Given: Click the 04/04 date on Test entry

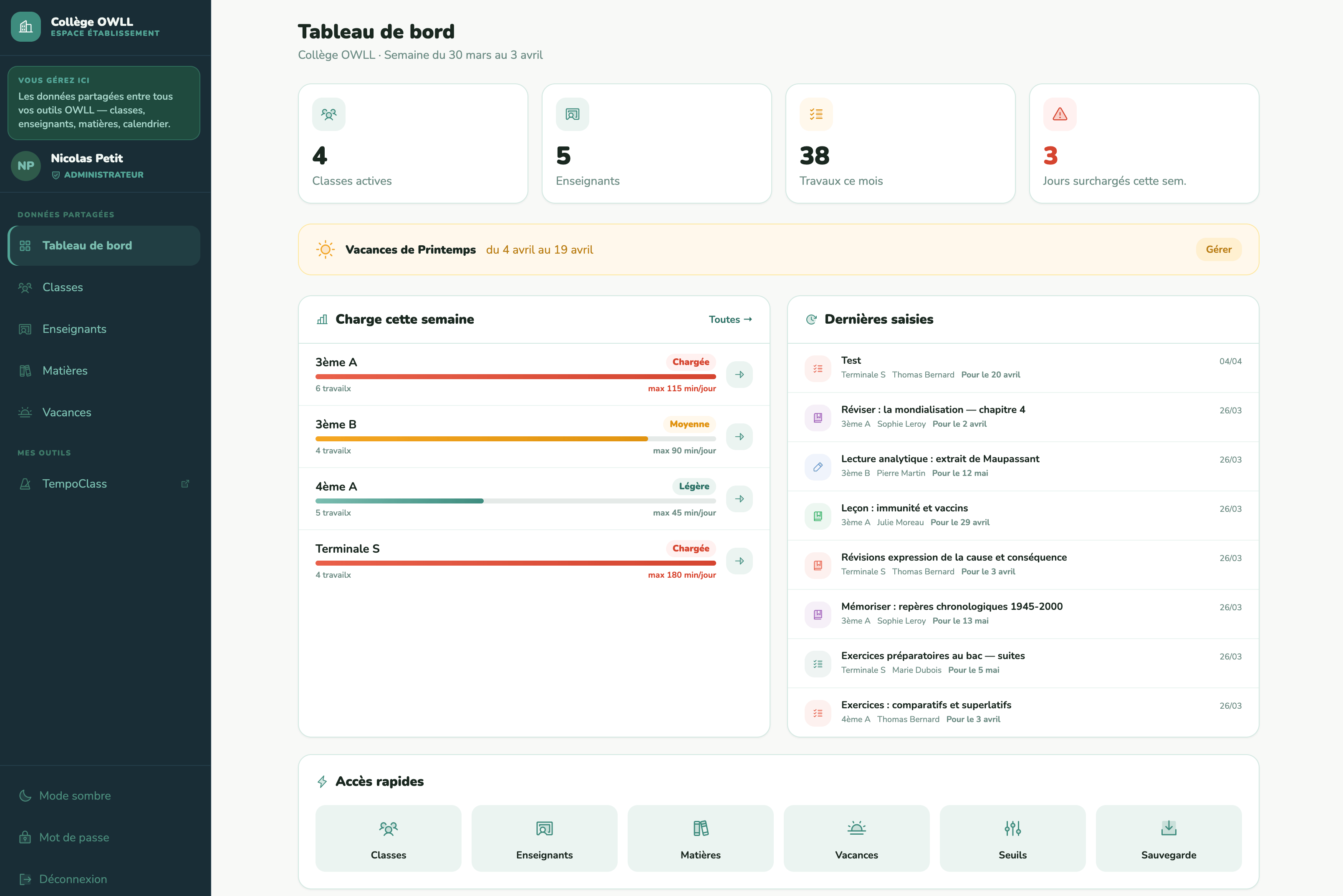Looking at the screenshot, I should (1230, 361).
